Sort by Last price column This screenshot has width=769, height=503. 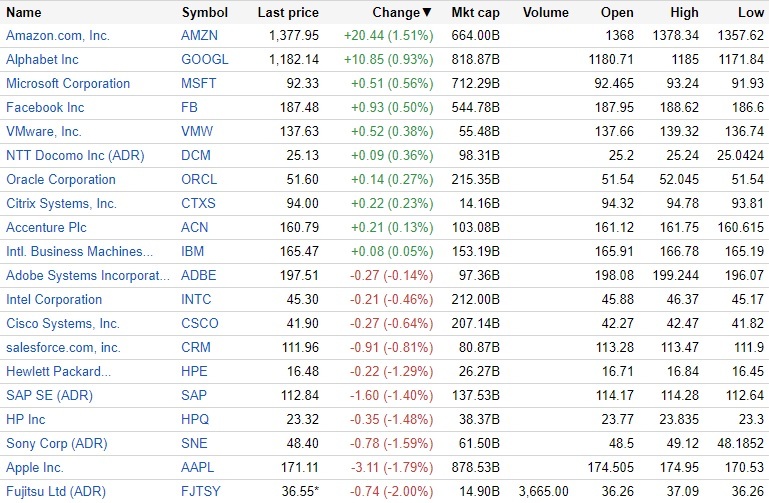[x=288, y=13]
